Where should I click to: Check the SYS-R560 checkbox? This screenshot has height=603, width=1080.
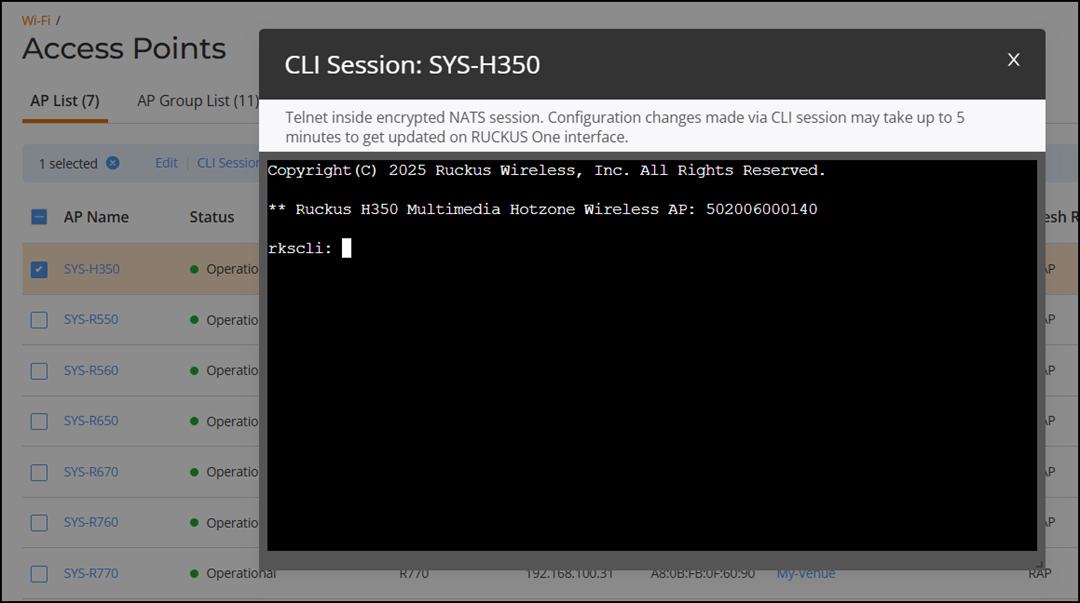point(39,371)
